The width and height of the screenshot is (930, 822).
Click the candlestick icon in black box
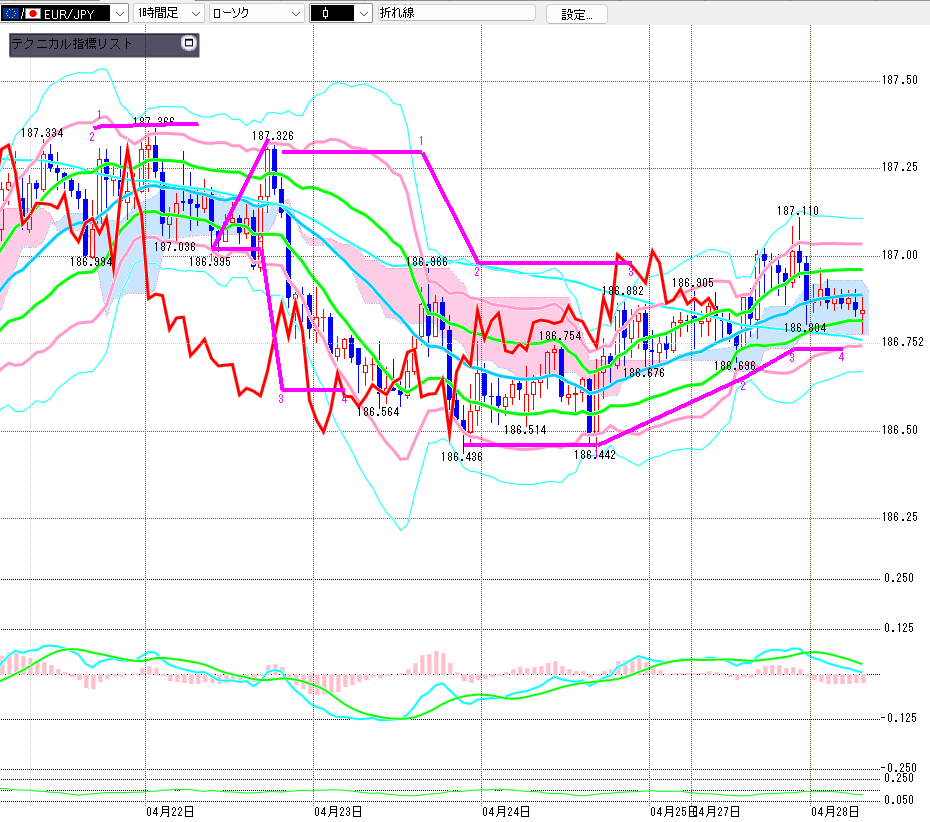(x=327, y=13)
